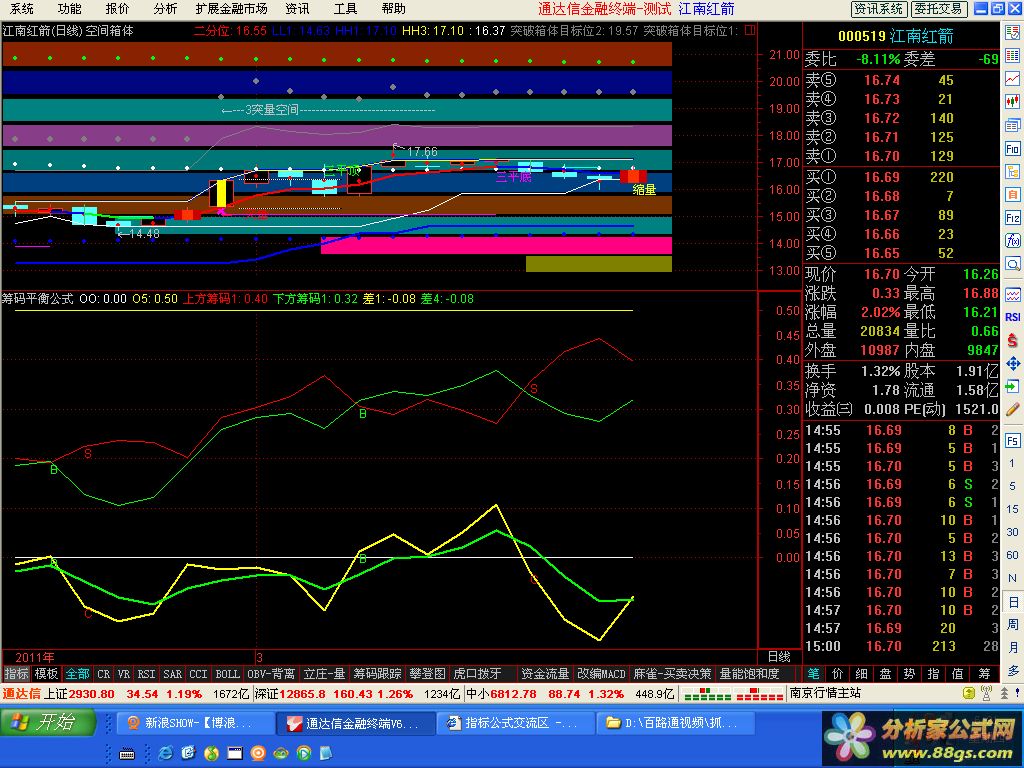Click the F12 trading sidebar icon
Viewport: 1024px width, 768px height.
(x=1013, y=217)
